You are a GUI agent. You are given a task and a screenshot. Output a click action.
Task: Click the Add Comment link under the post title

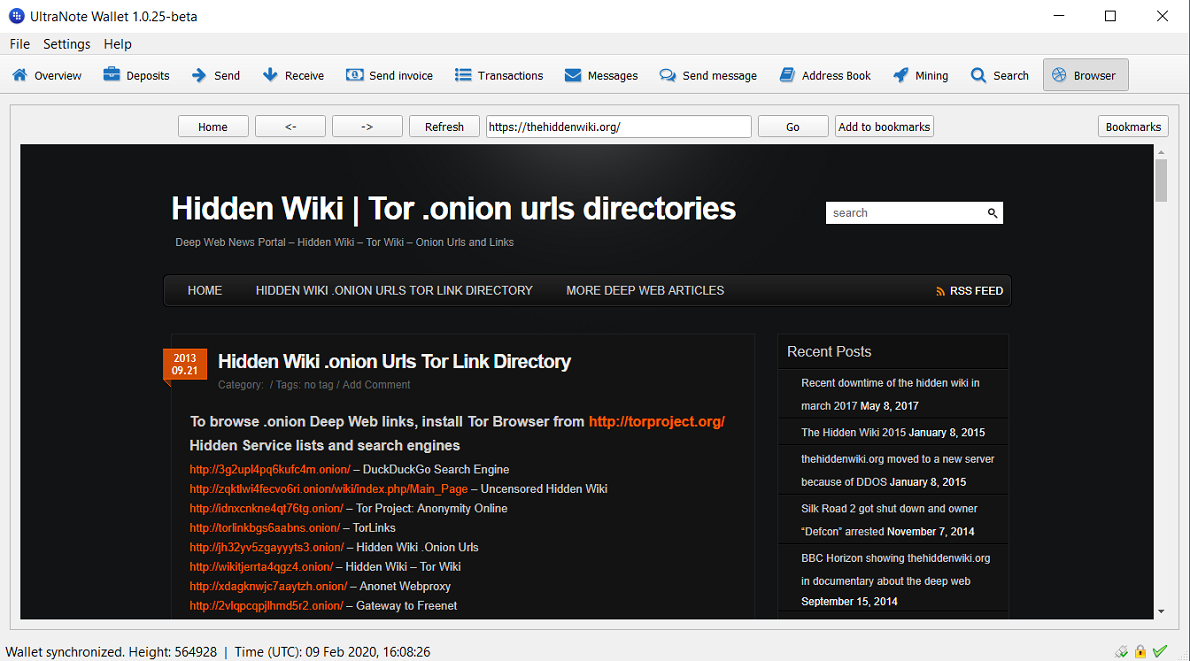(376, 385)
